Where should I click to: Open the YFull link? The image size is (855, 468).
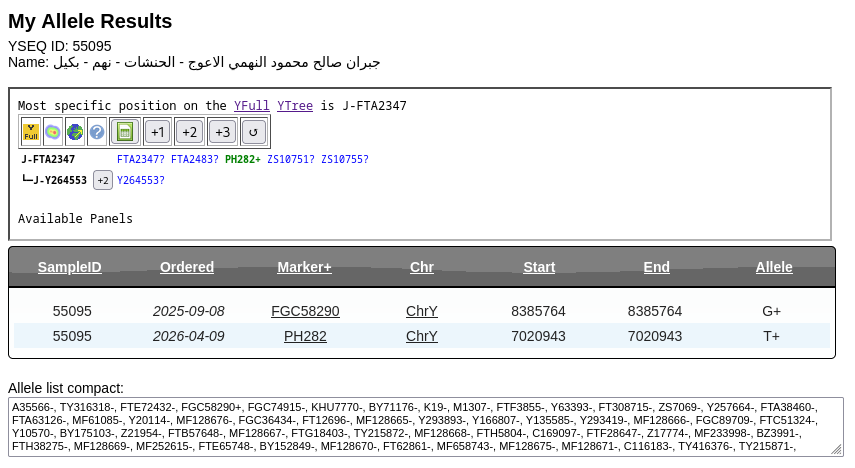click(251, 105)
